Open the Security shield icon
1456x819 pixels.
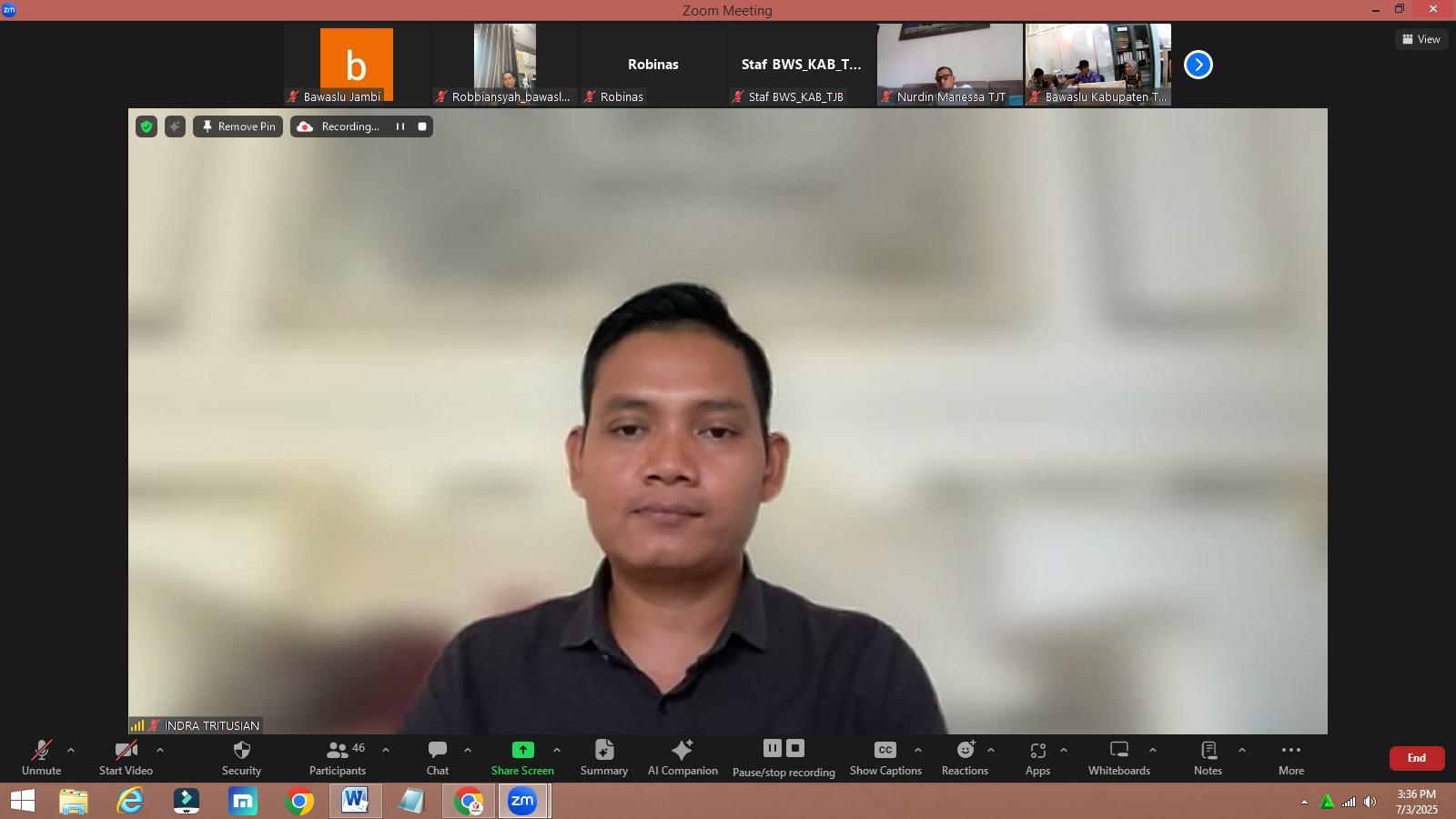click(241, 751)
